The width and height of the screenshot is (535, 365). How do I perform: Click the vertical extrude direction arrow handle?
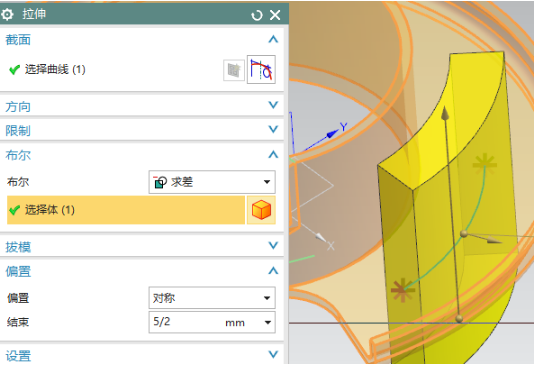tap(445, 114)
